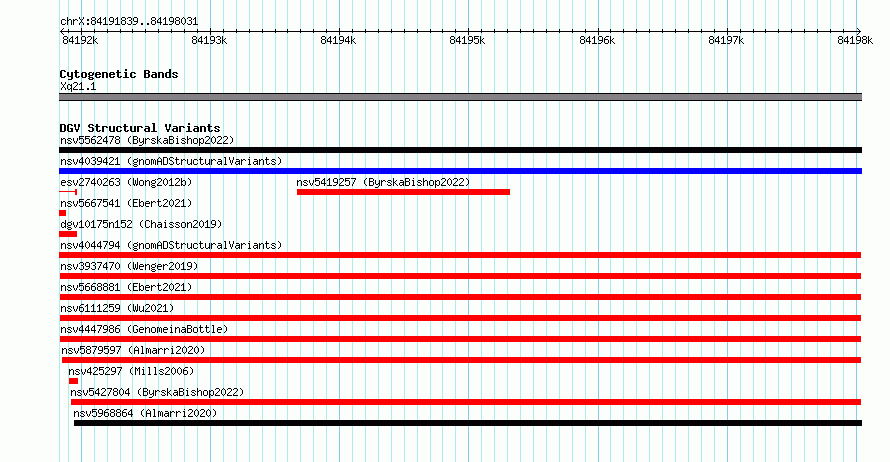Select the red nsv3937470 variant bar

[460, 276]
